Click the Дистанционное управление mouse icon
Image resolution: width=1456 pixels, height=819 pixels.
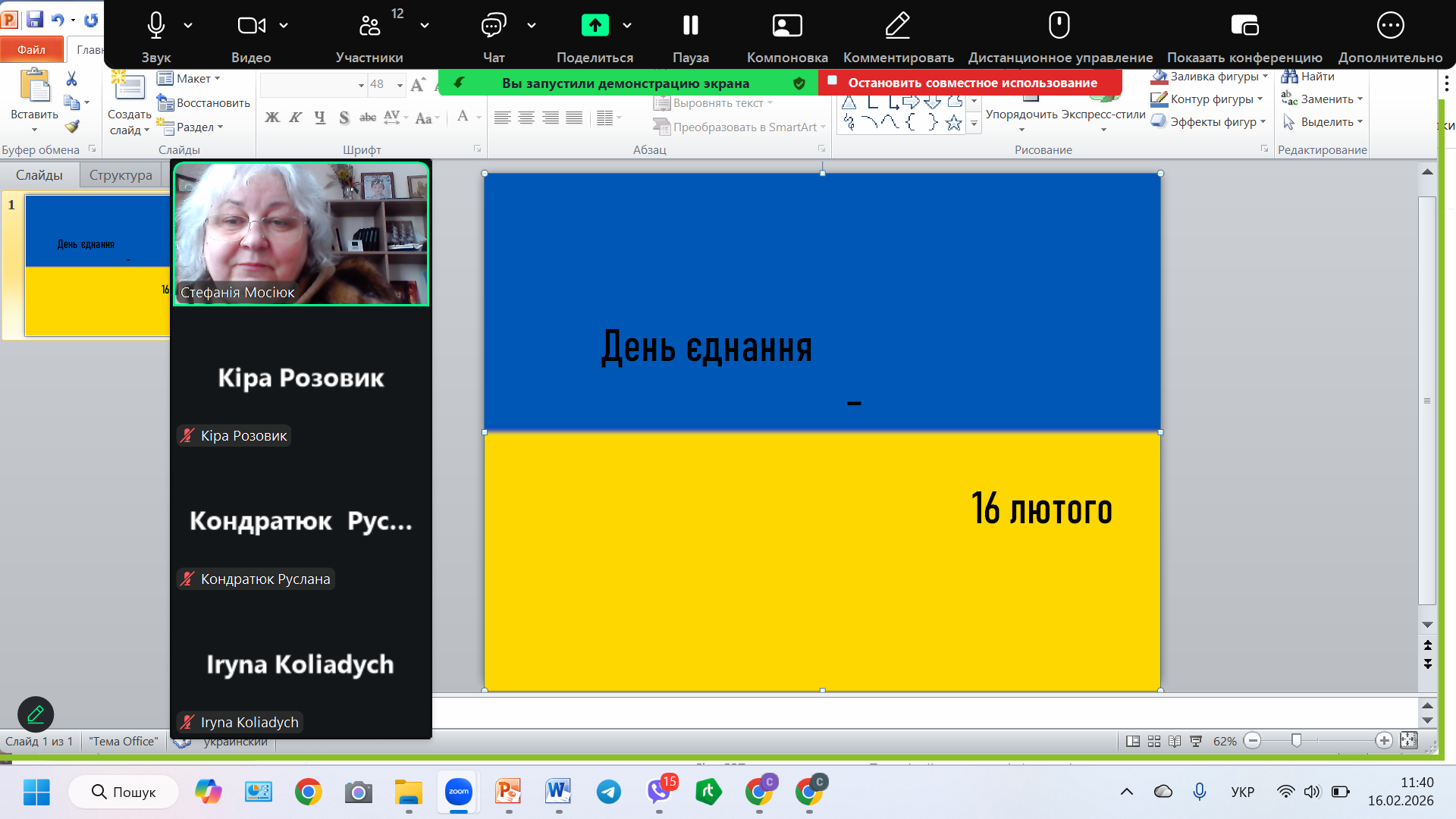[x=1059, y=26]
